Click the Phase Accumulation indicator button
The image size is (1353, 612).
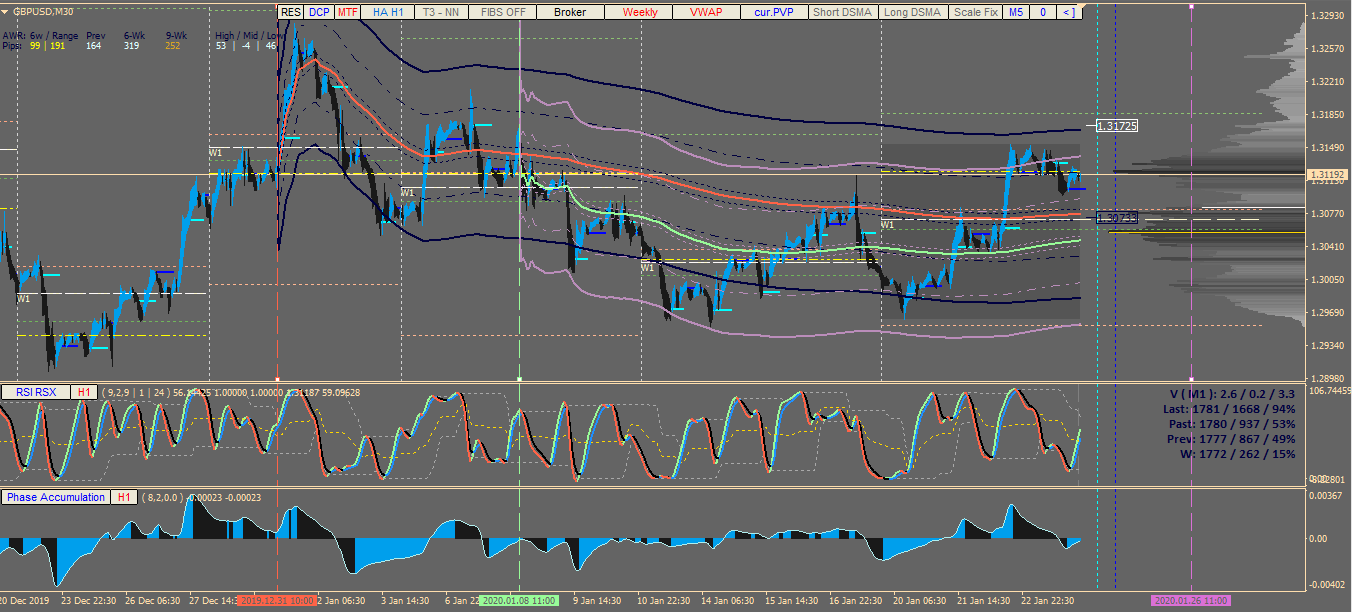[x=56, y=497]
